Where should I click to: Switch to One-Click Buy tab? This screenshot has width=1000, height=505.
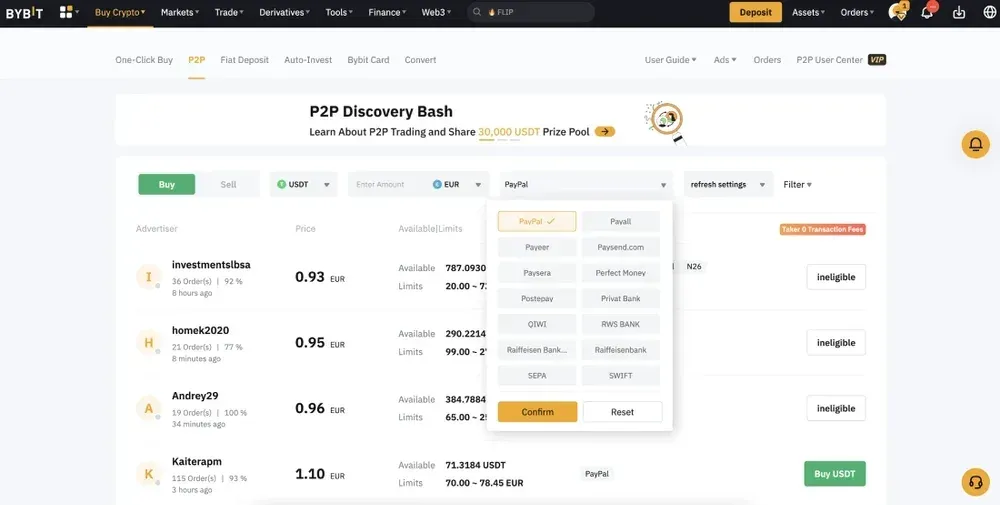coord(144,60)
